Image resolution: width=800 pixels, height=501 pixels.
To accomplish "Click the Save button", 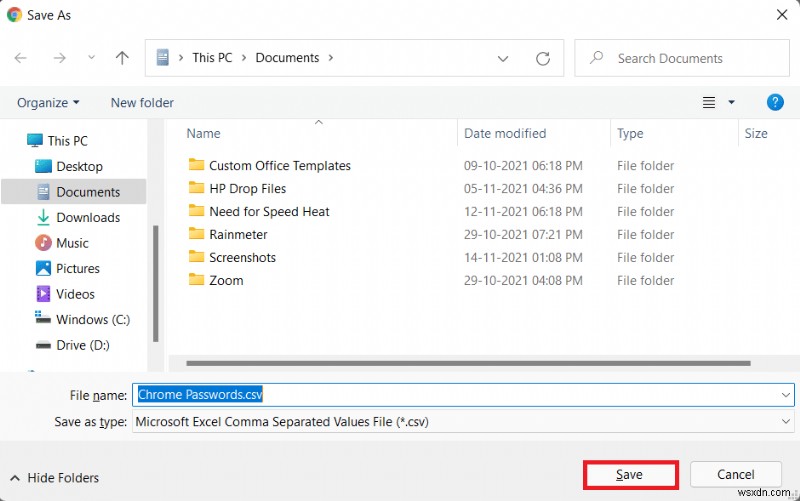I will pyautogui.click(x=631, y=475).
